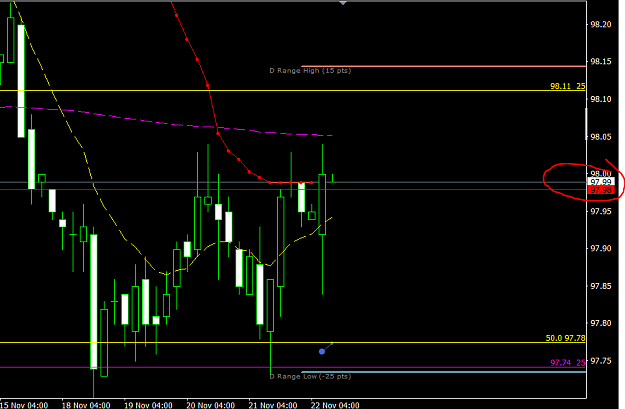Click the red 97.98 price tag
Viewport: 625px width, 409px height.
(x=601, y=190)
